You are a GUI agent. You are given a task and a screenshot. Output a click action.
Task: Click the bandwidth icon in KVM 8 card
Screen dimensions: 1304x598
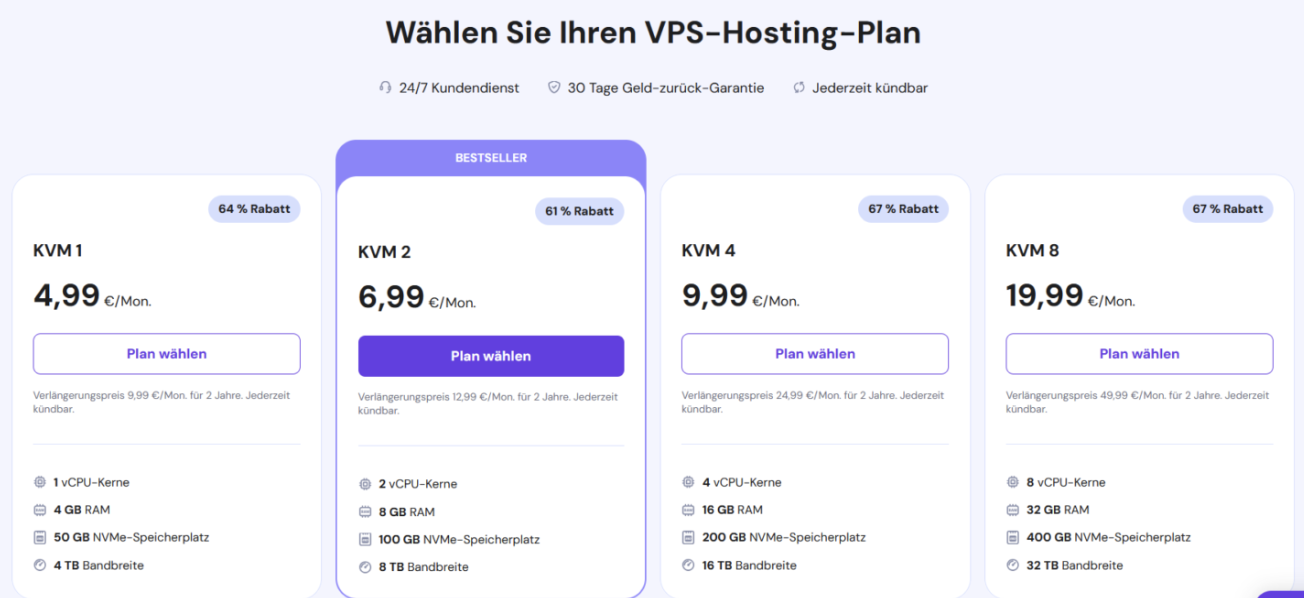coord(1014,565)
